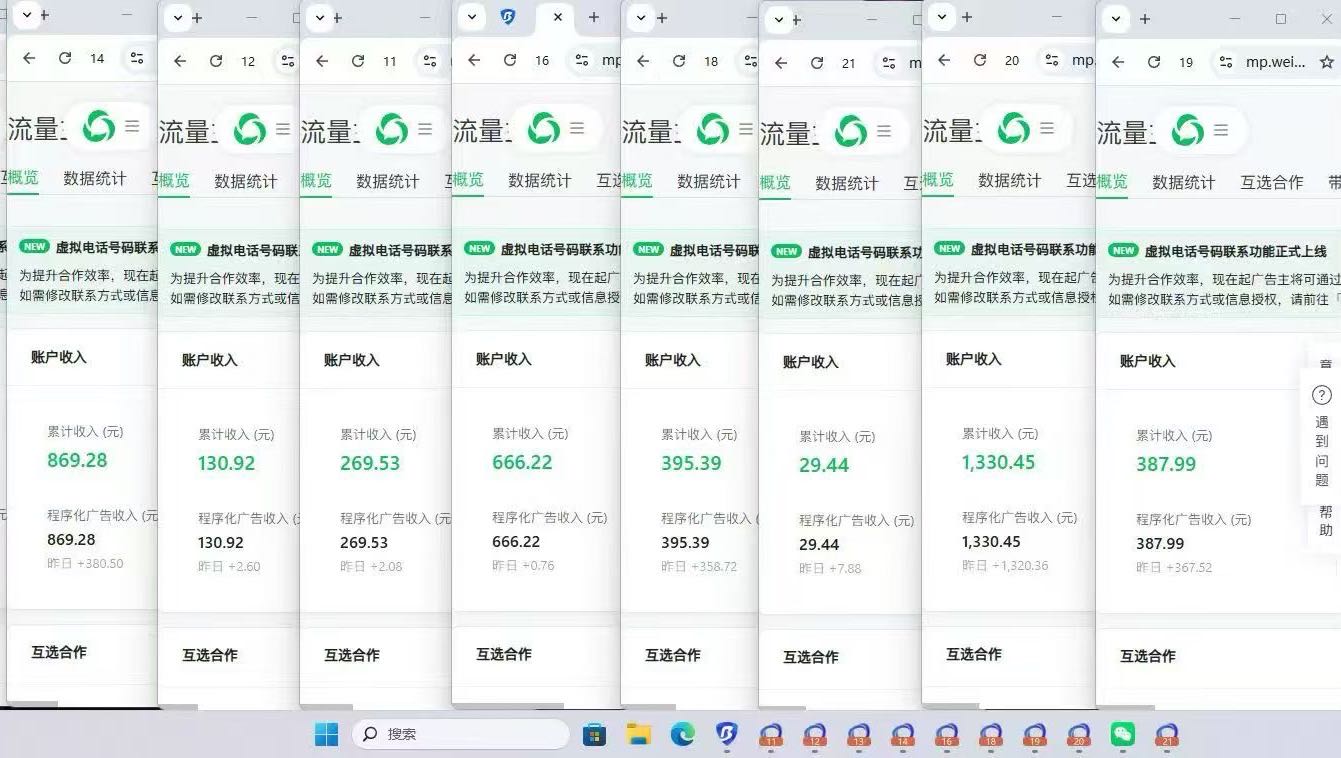Open File Explorer from the taskbar
Screen dimensions: 1341x758
[x=638, y=733]
